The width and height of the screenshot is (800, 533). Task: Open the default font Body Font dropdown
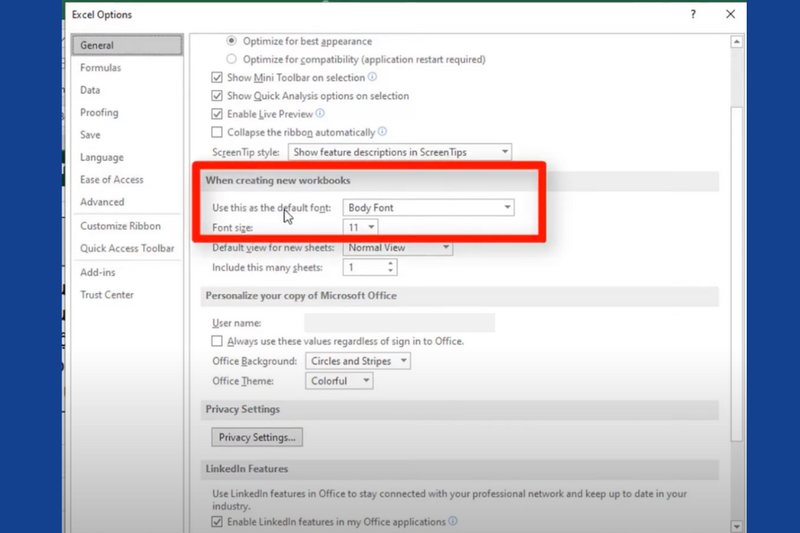[429, 208]
